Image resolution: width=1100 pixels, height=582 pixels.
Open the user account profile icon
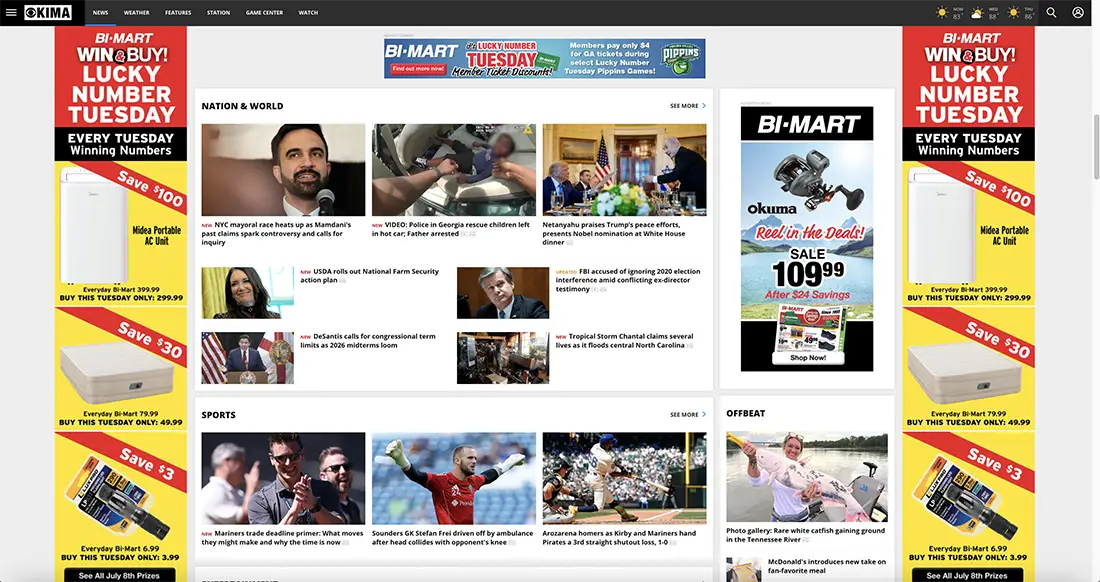[1078, 13]
